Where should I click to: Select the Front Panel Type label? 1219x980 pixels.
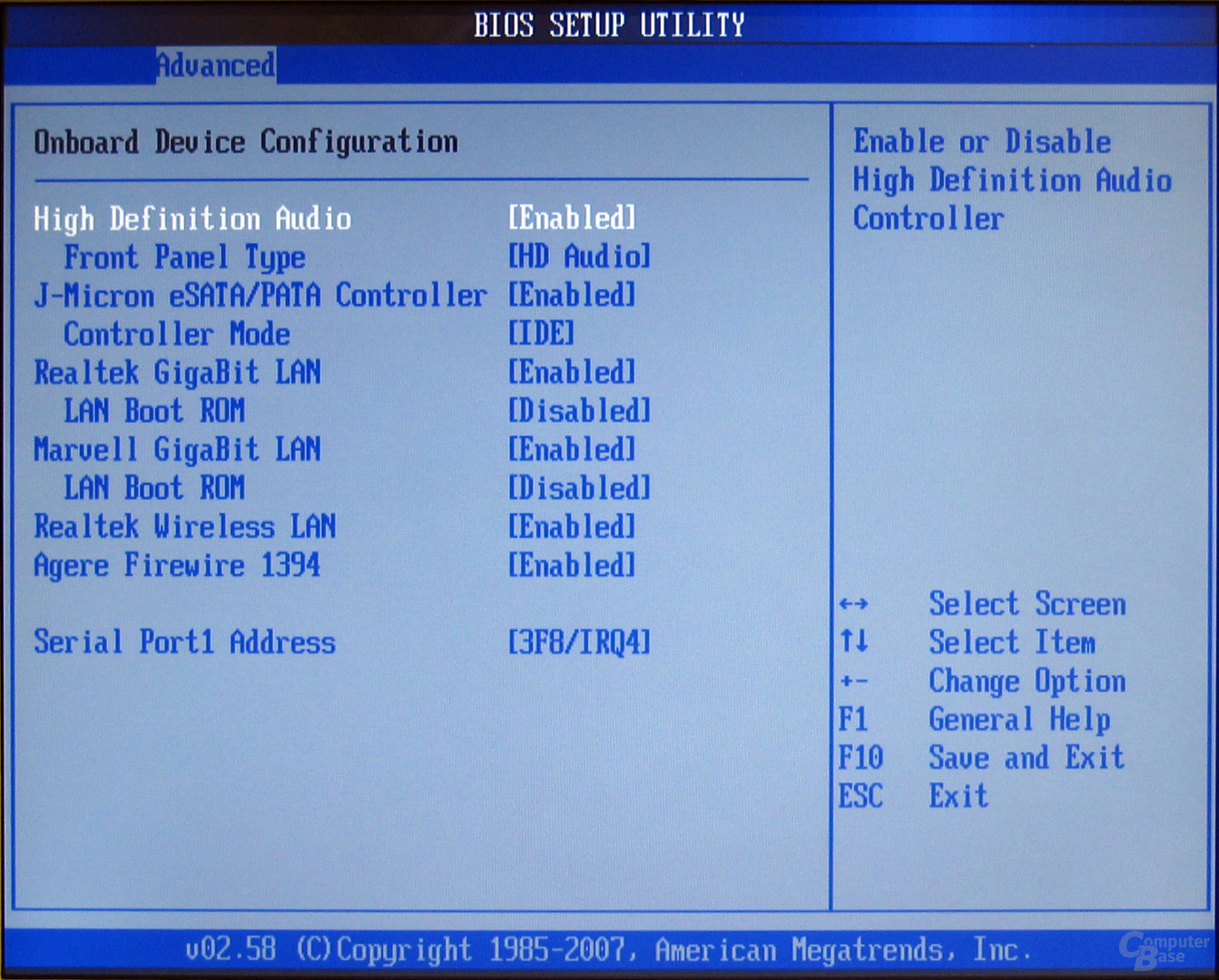(x=184, y=258)
